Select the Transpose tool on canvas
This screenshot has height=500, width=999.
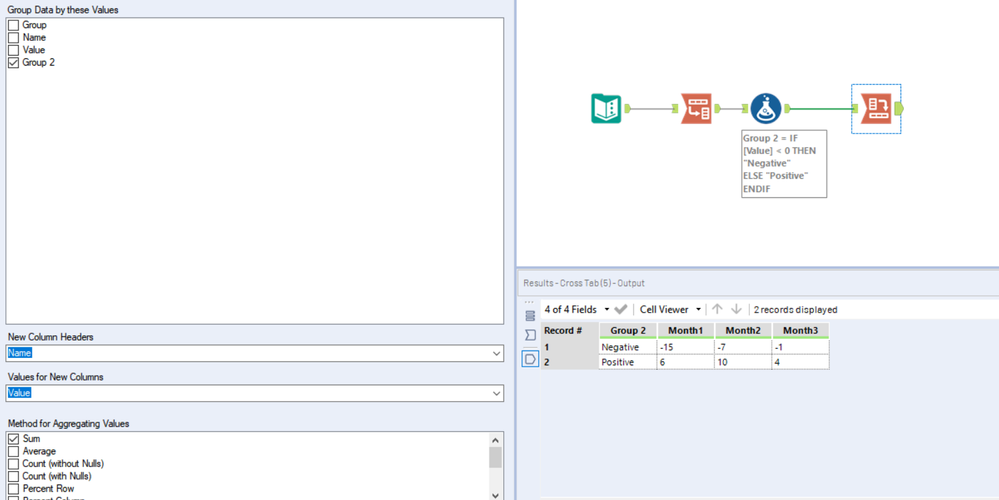tap(696, 108)
